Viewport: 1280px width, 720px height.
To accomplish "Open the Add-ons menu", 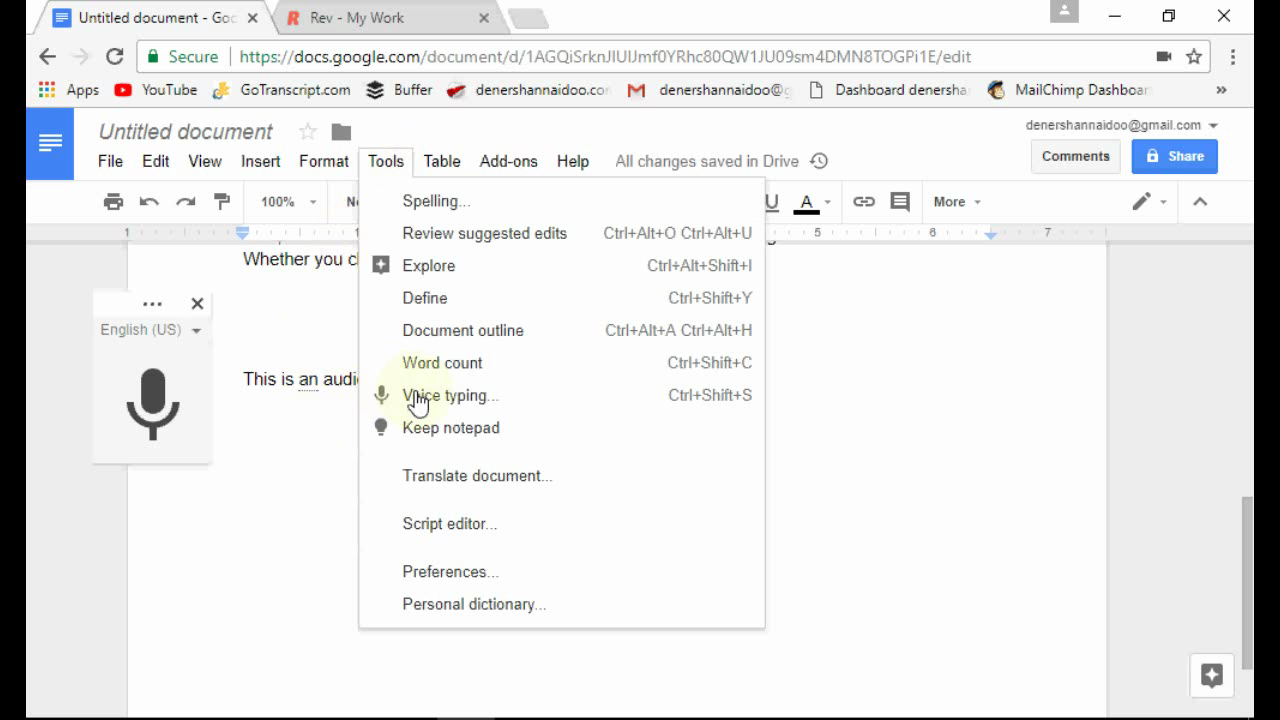I will point(509,161).
